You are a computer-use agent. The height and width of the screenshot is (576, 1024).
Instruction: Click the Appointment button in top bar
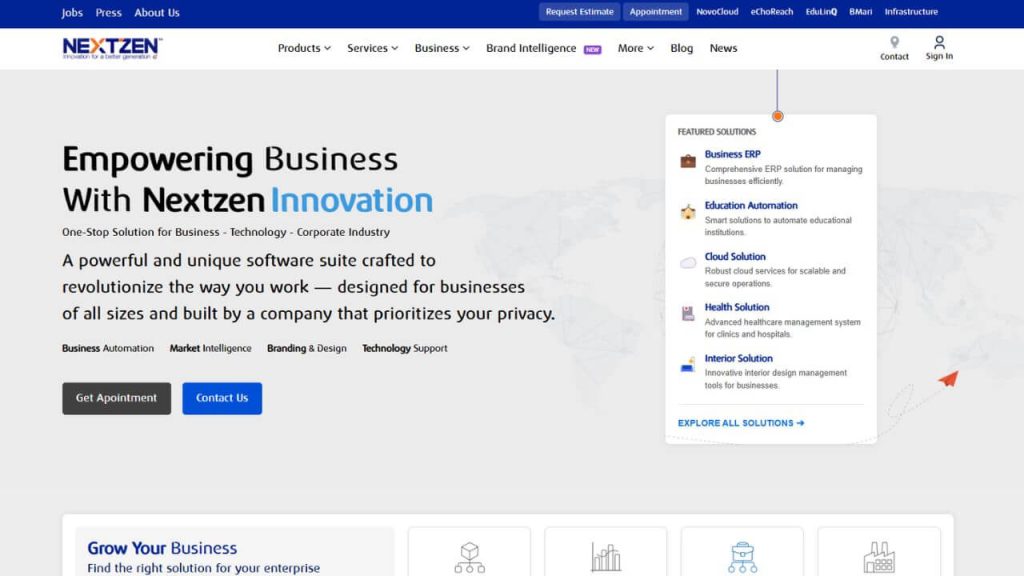[x=656, y=12]
